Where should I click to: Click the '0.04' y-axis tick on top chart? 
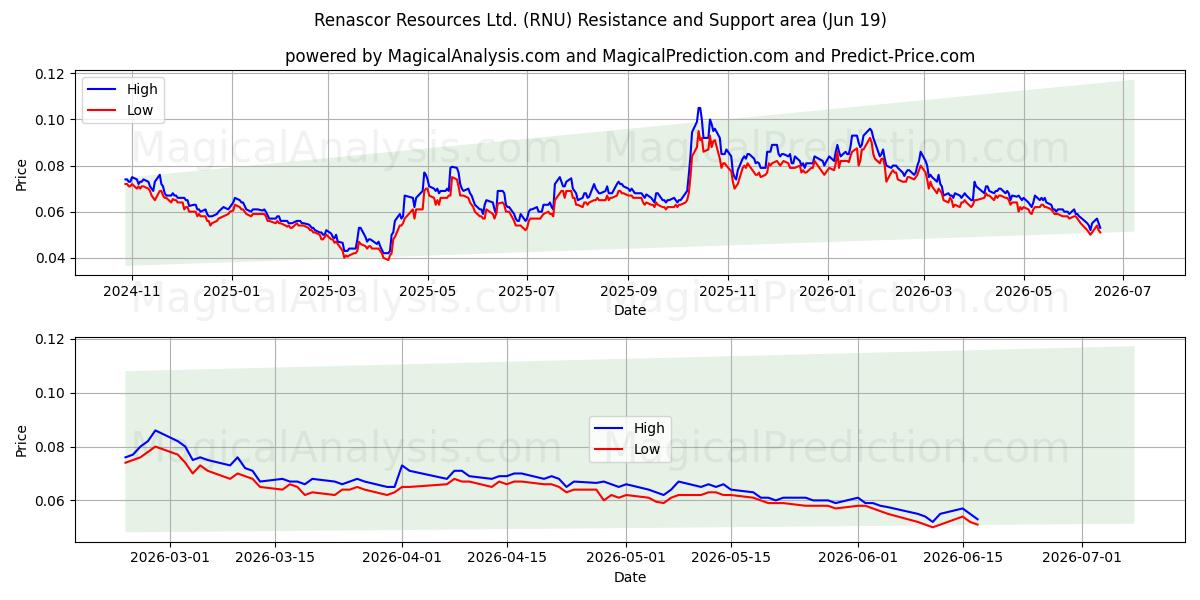point(50,258)
